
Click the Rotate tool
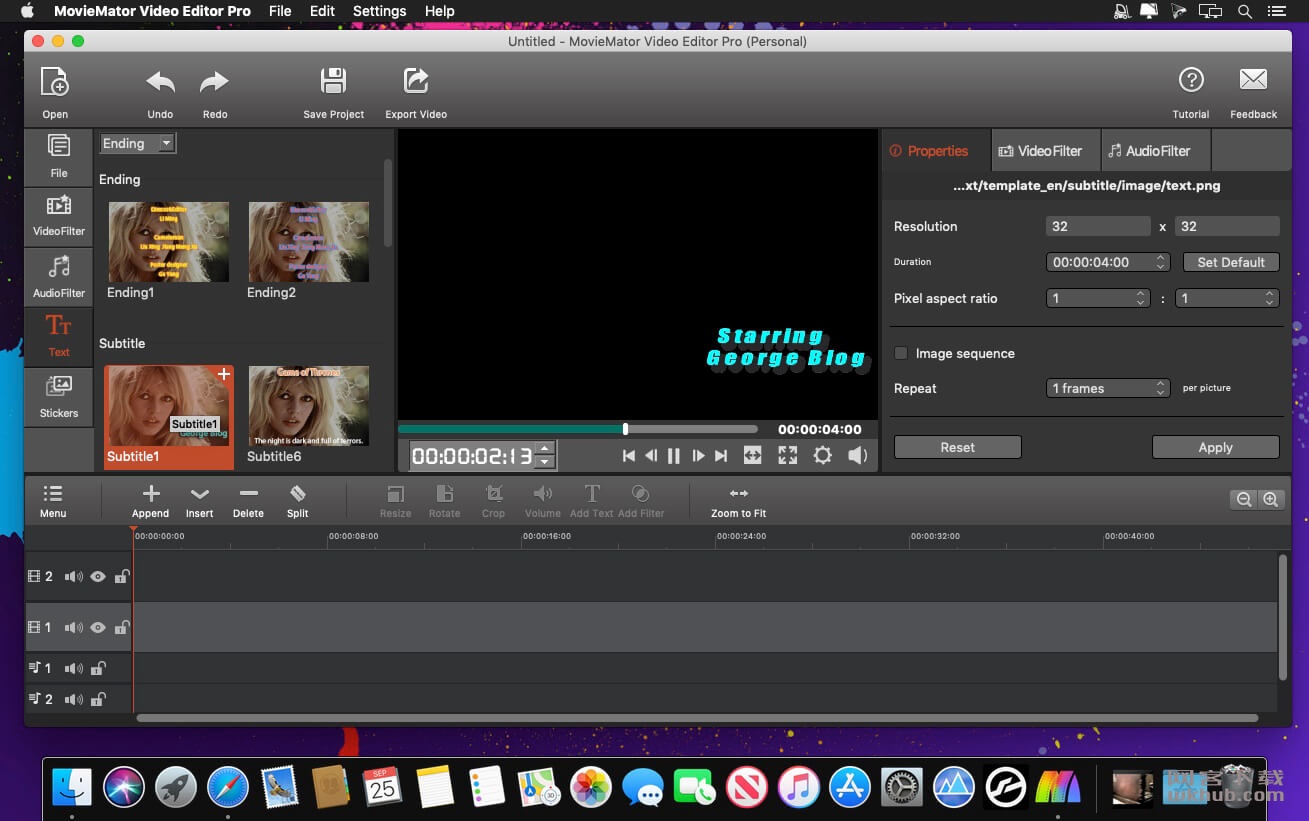444,501
